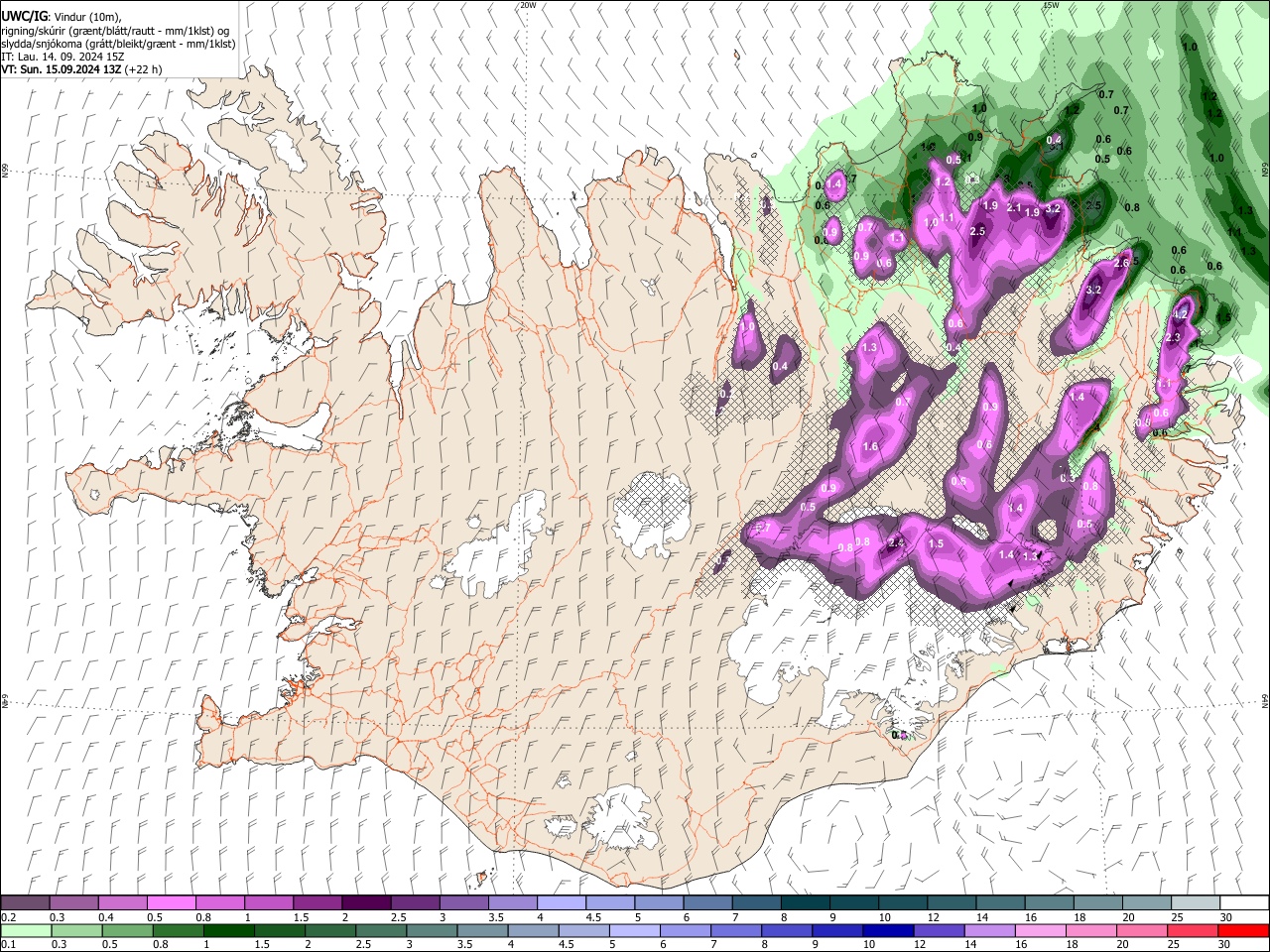Select the rain scale swatch between 2.5 and 3
The width and height of the screenshot is (1270, 952).
(x=380, y=930)
